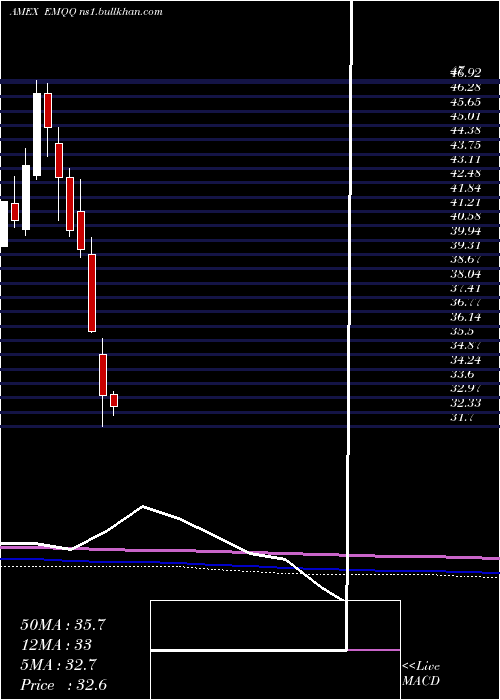Viewport: 500px width, 700px height.
Task: Click the 45.65 price label
Action: 466,102
